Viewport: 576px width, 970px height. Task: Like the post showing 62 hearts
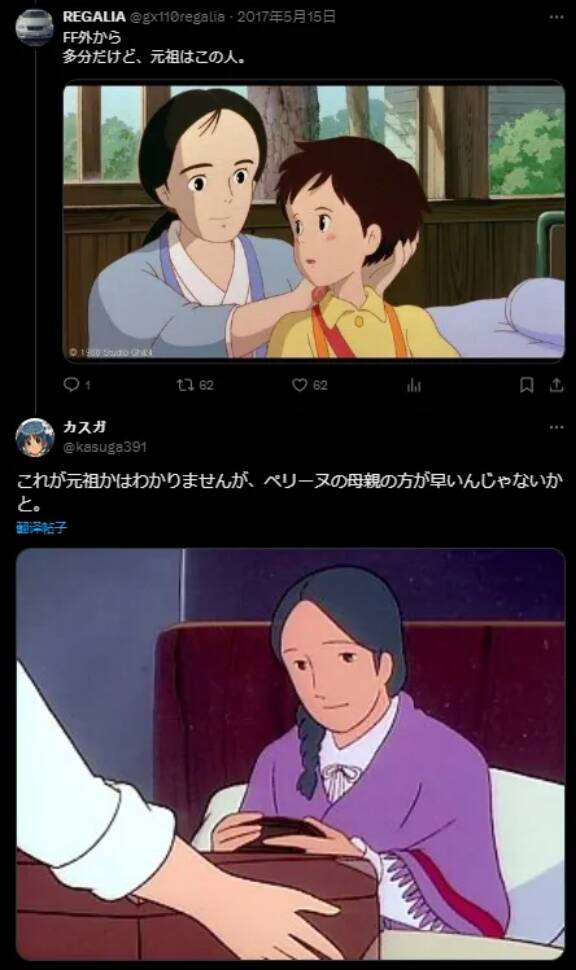click(309, 385)
